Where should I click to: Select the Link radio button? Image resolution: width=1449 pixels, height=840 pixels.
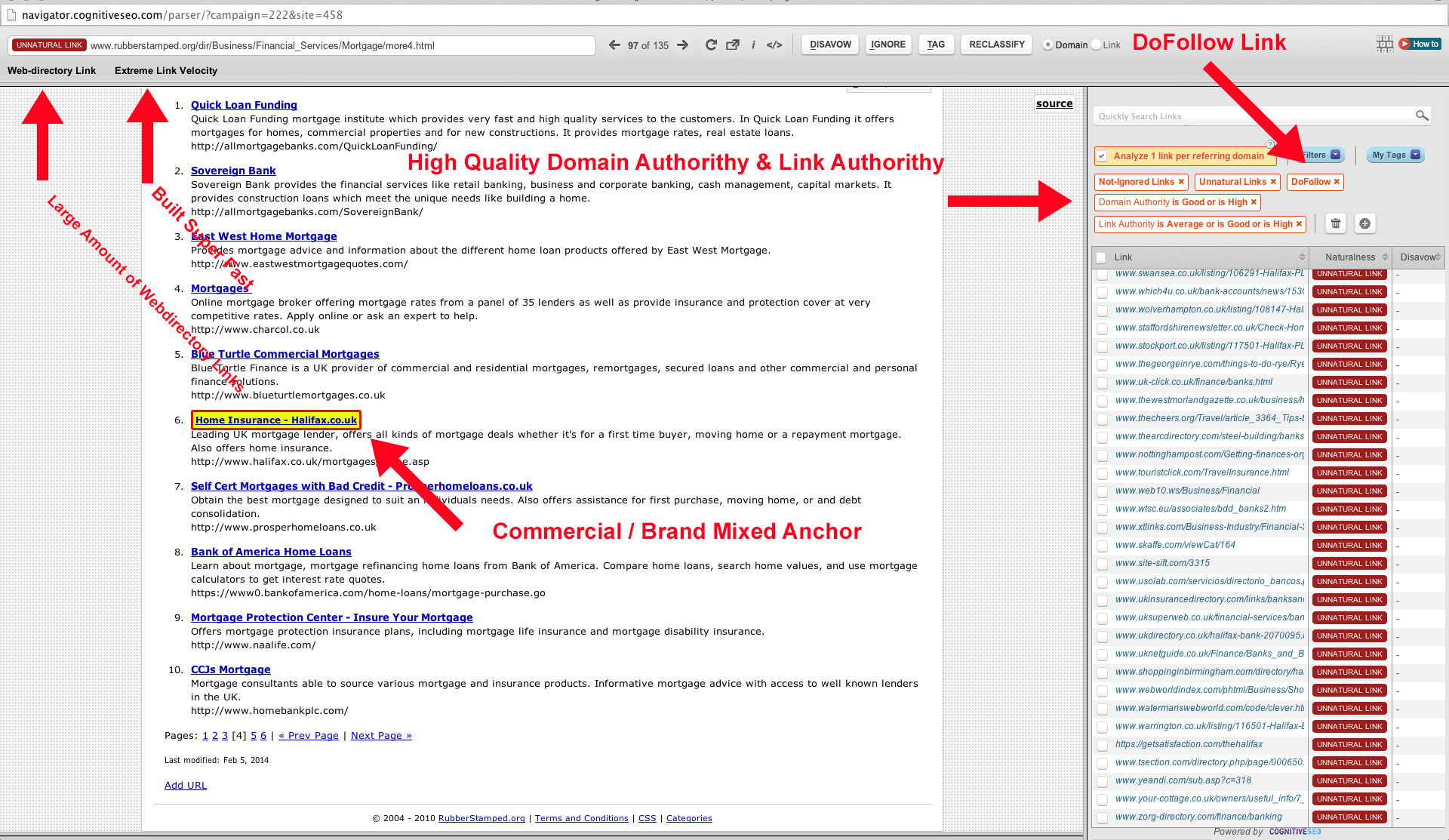[x=1096, y=45]
